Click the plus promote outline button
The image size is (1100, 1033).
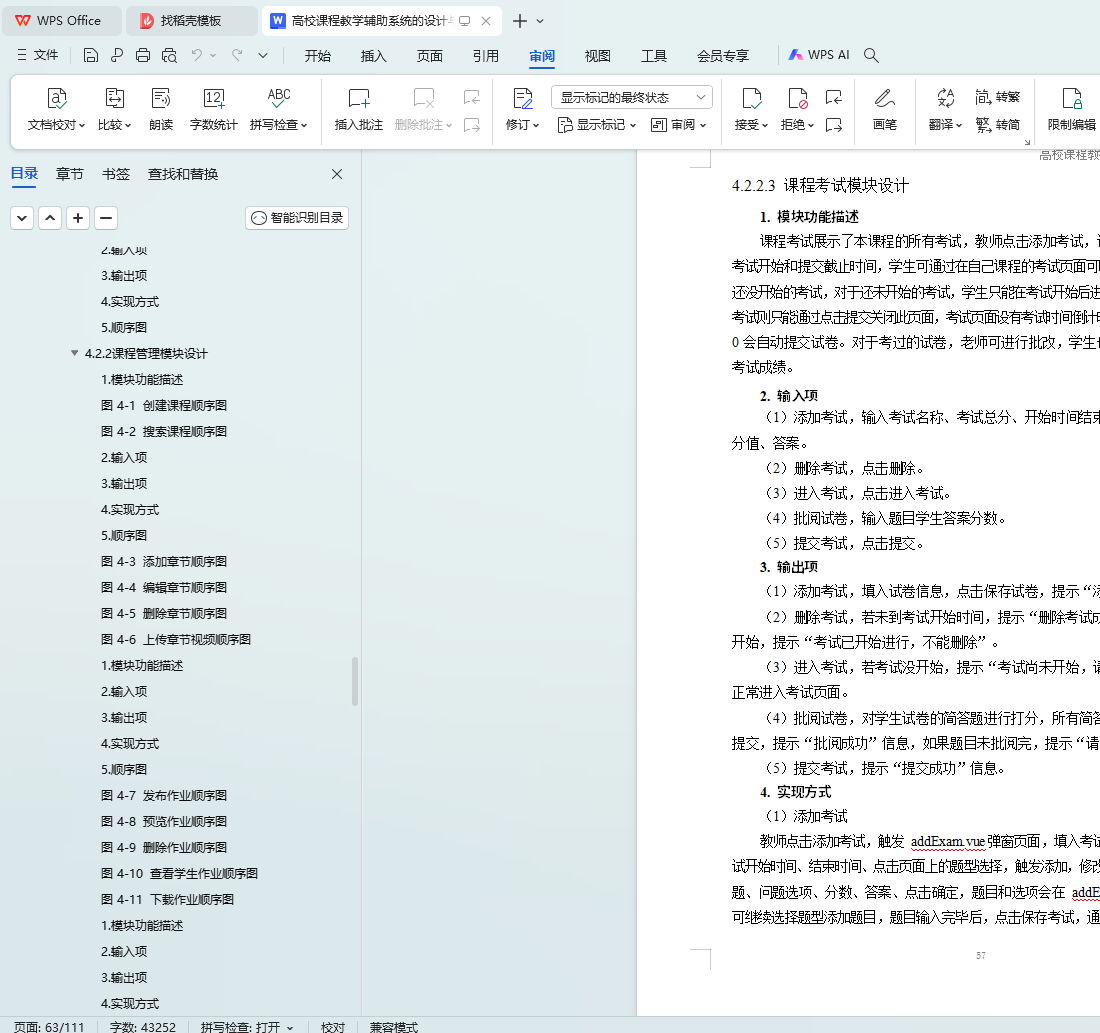(x=78, y=218)
